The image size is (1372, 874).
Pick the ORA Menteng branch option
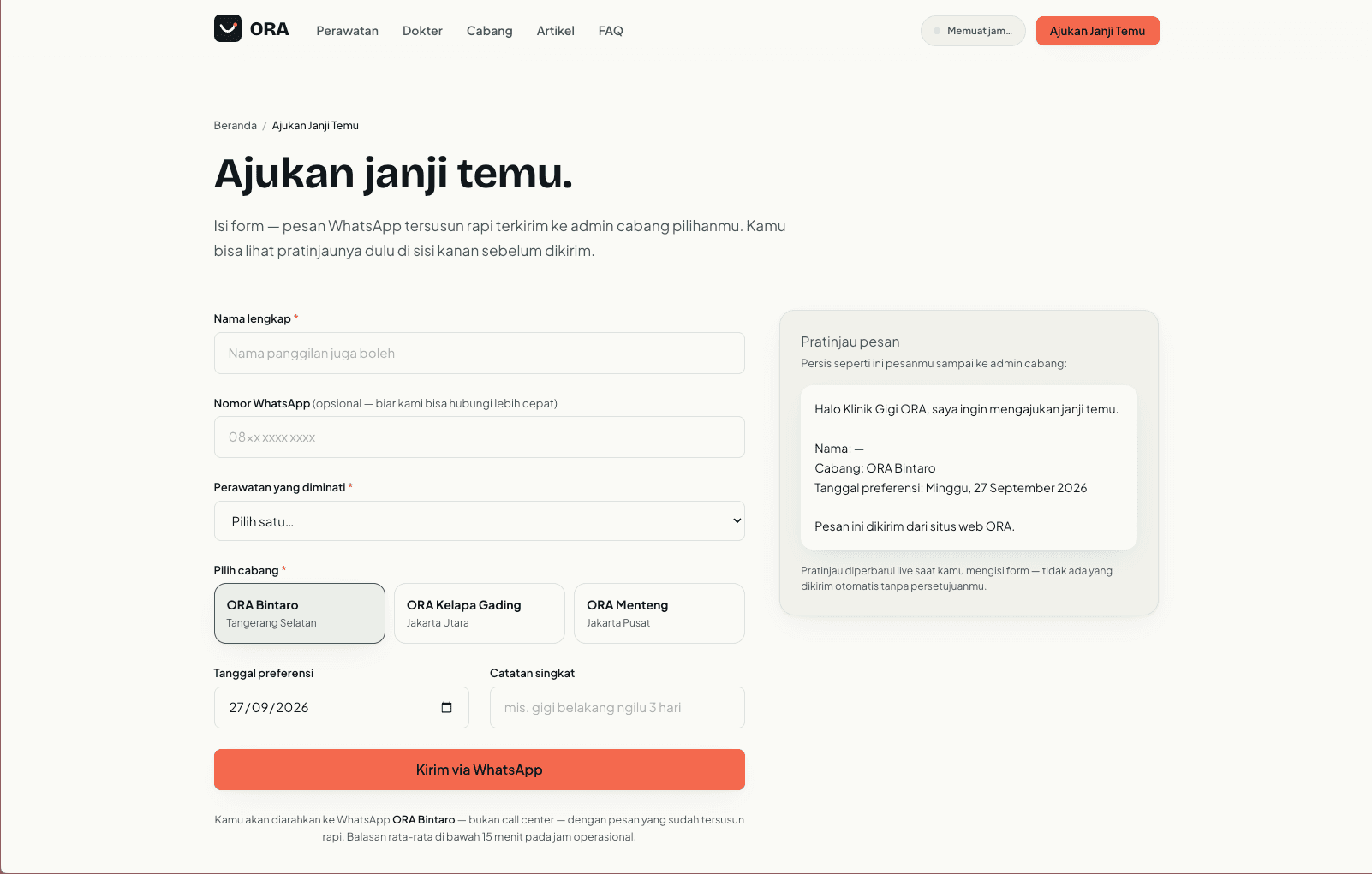[659, 613]
